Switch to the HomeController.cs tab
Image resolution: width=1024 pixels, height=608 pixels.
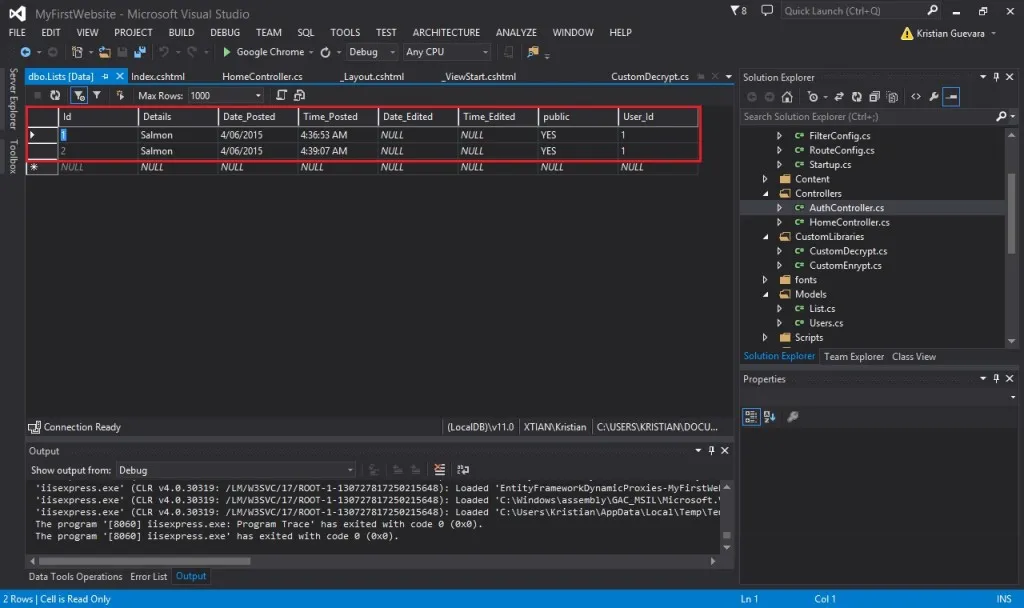(x=262, y=76)
